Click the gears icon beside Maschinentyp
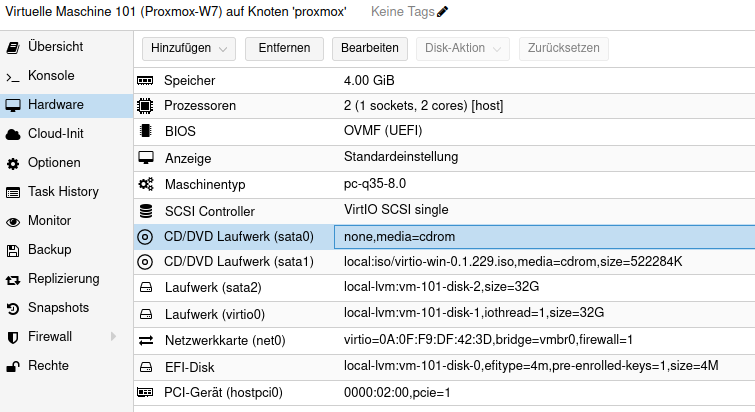Image resolution: width=755 pixels, height=412 pixels. coord(145,185)
